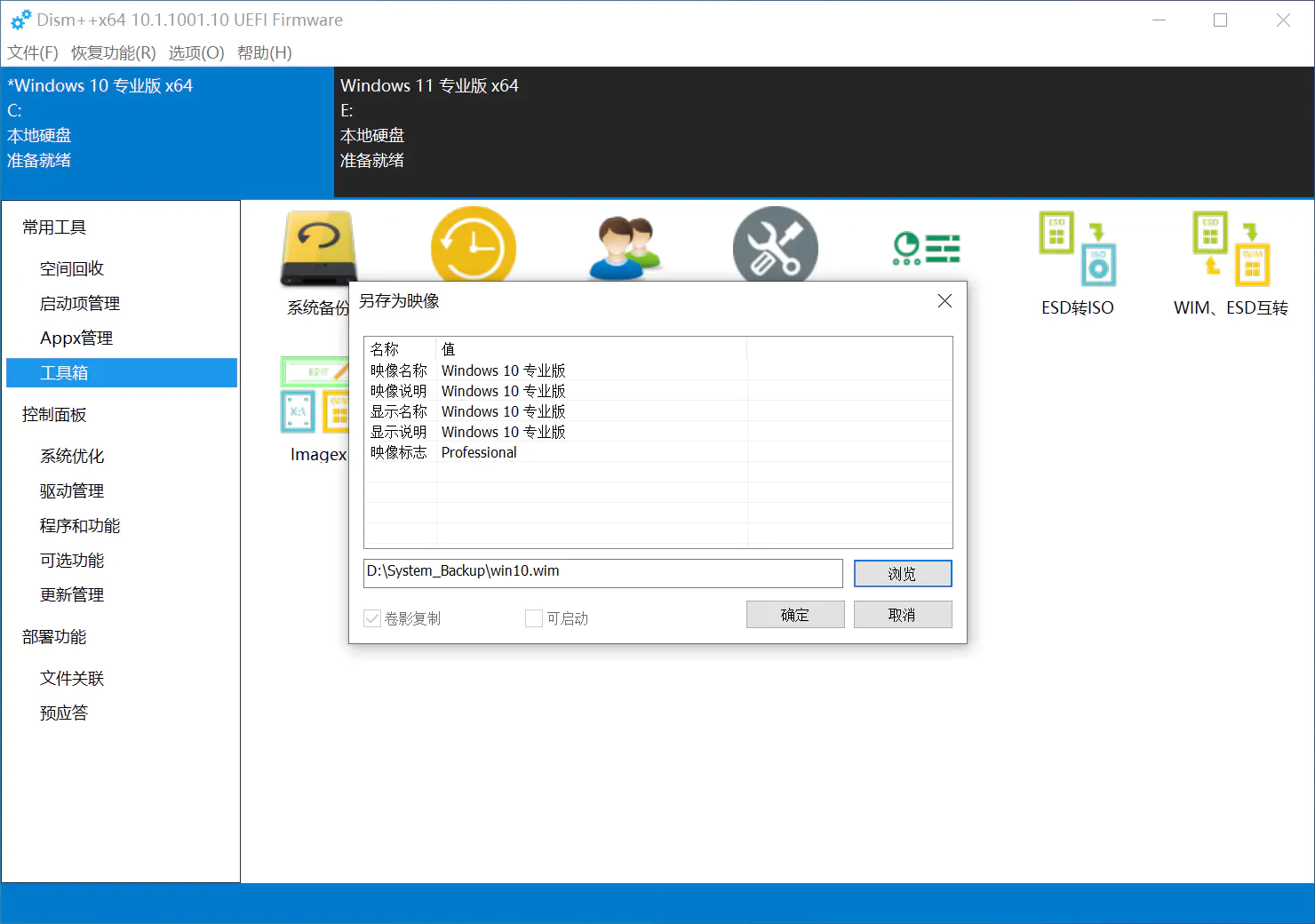Click the image save path field

pos(603,573)
